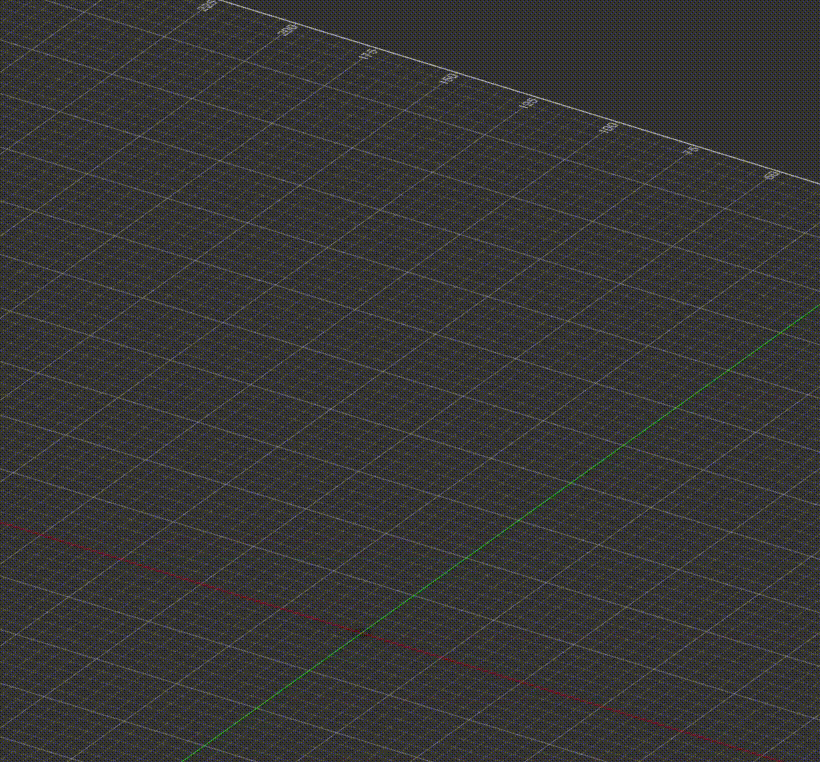This screenshot has height=762, width=820.
Task: Click empty background beyond the grid edge
Action: click(600, 50)
